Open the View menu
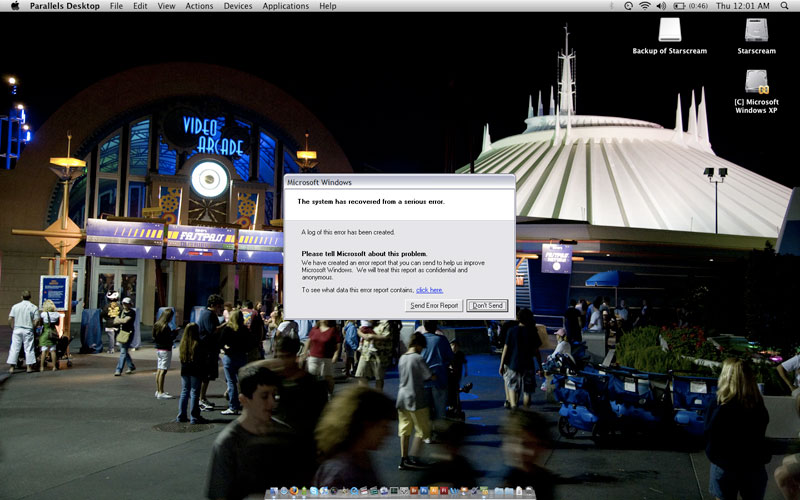Viewport: 800px width, 500px height. click(166, 6)
